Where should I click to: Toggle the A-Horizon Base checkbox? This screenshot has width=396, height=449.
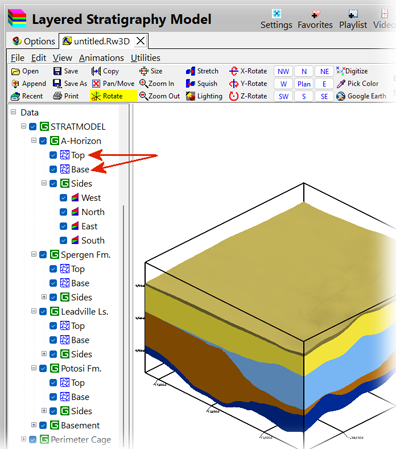(x=53, y=169)
